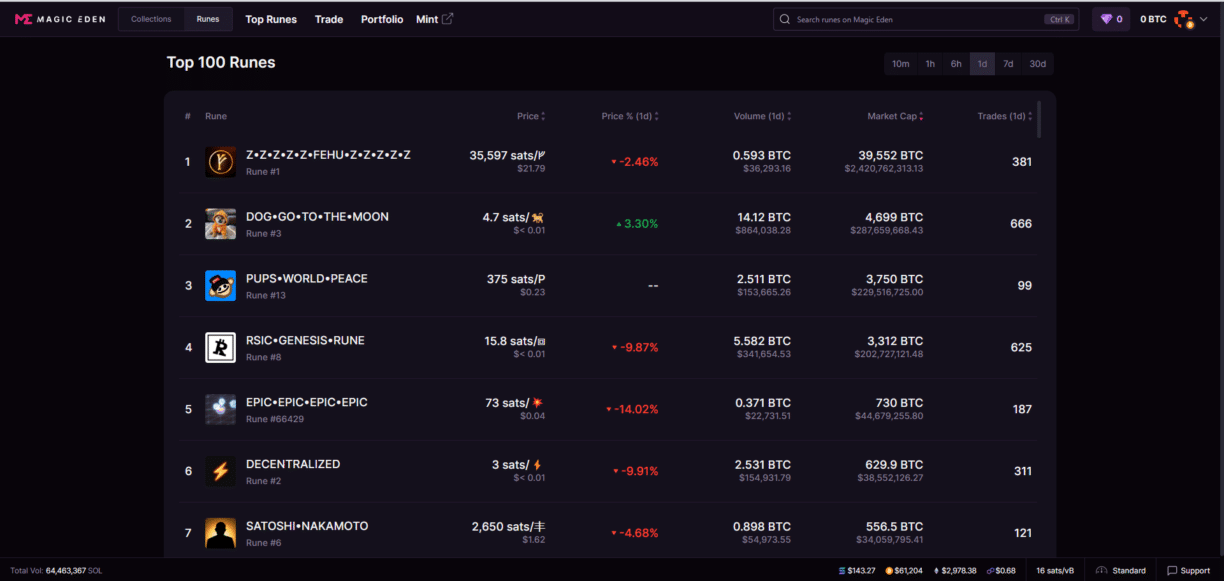Open the Portfolio menu item

pos(382,19)
